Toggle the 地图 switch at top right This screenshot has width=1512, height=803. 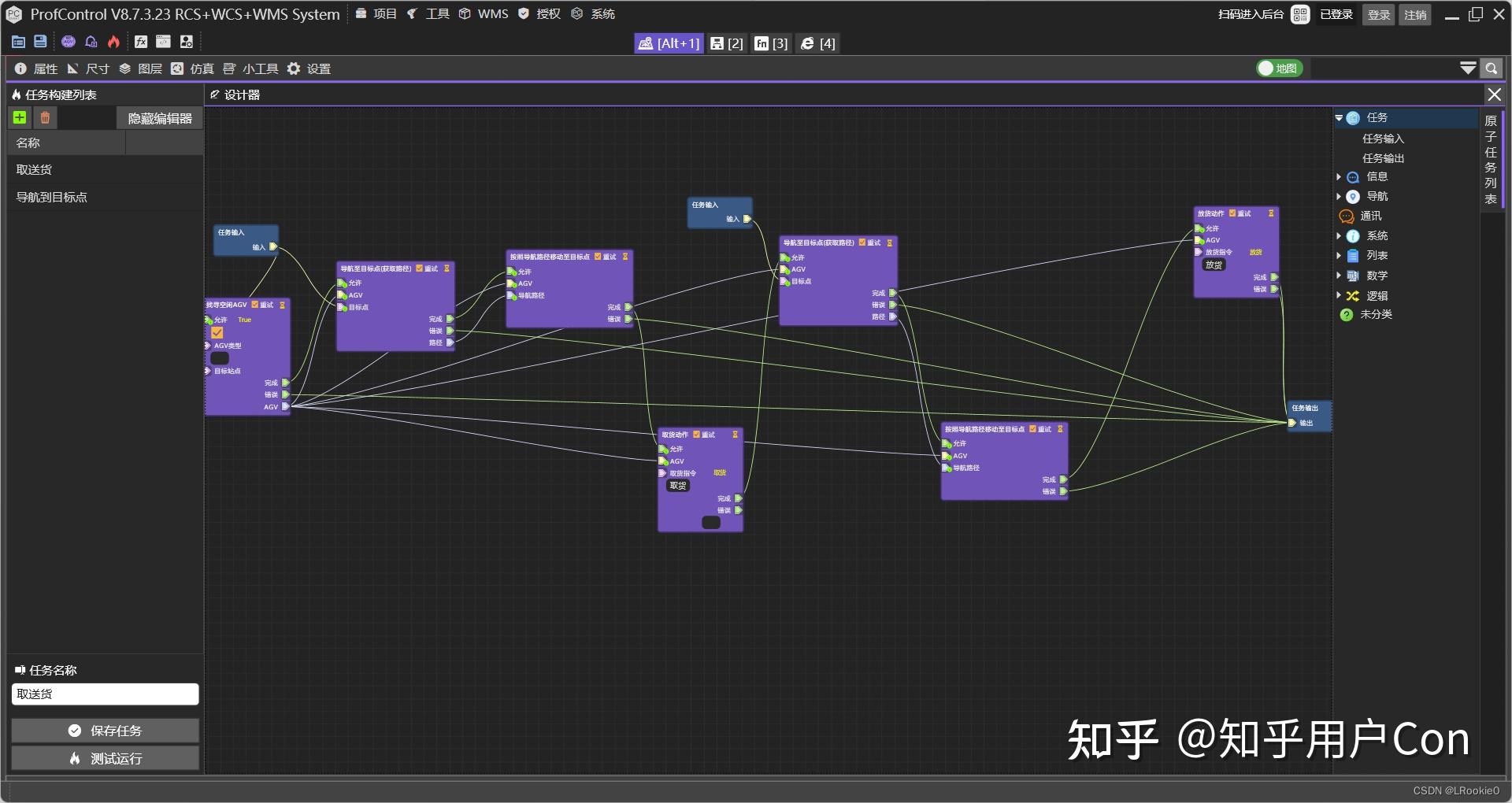[1280, 68]
